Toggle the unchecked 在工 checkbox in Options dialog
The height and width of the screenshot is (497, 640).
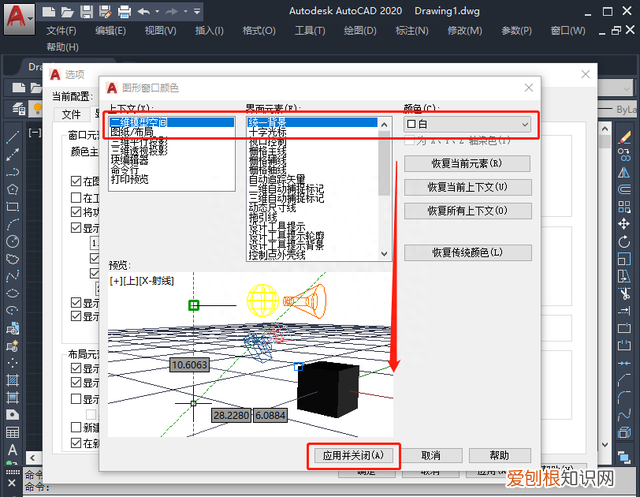click(x=76, y=197)
